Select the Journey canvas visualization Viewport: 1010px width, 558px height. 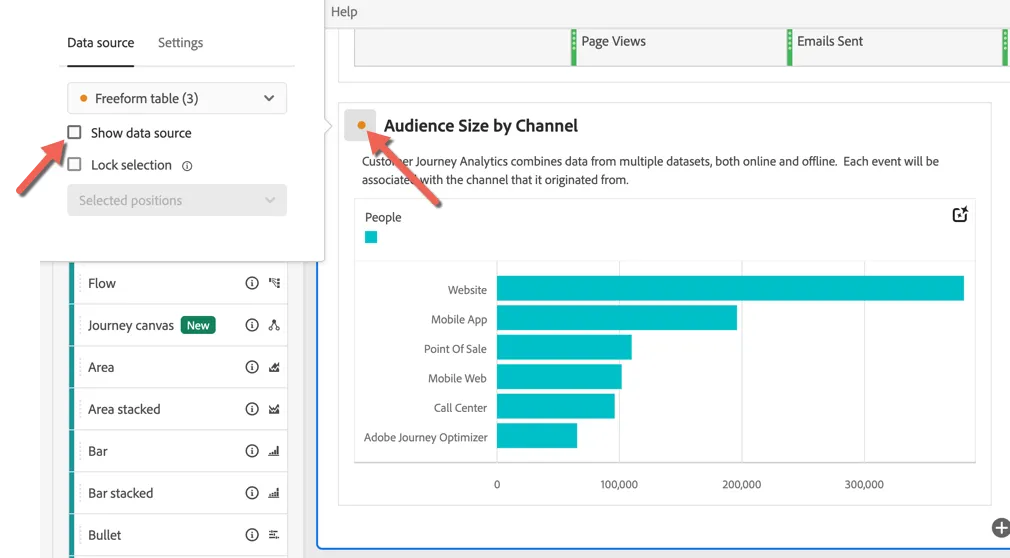180,325
